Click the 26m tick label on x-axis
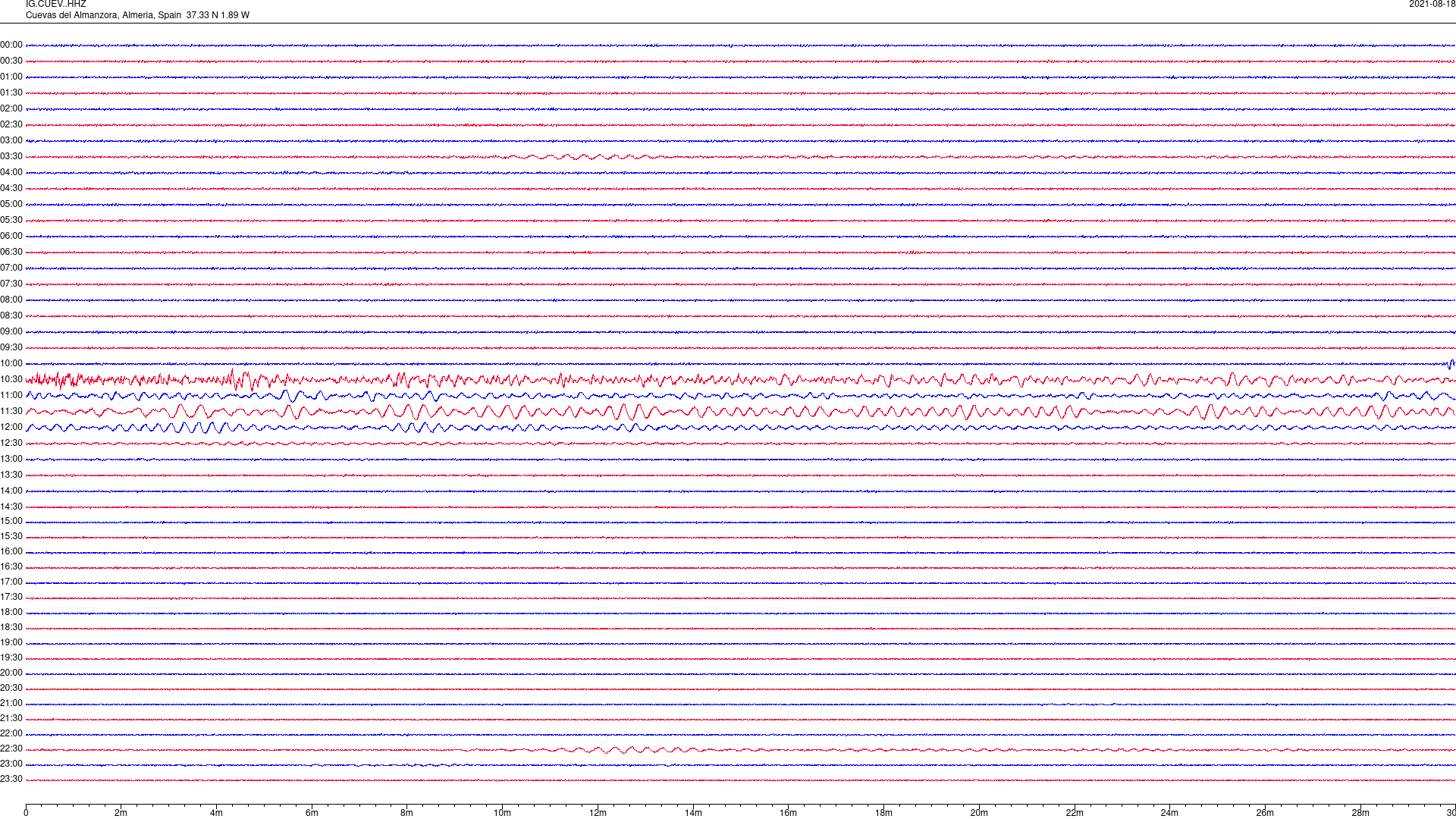 [1265, 813]
